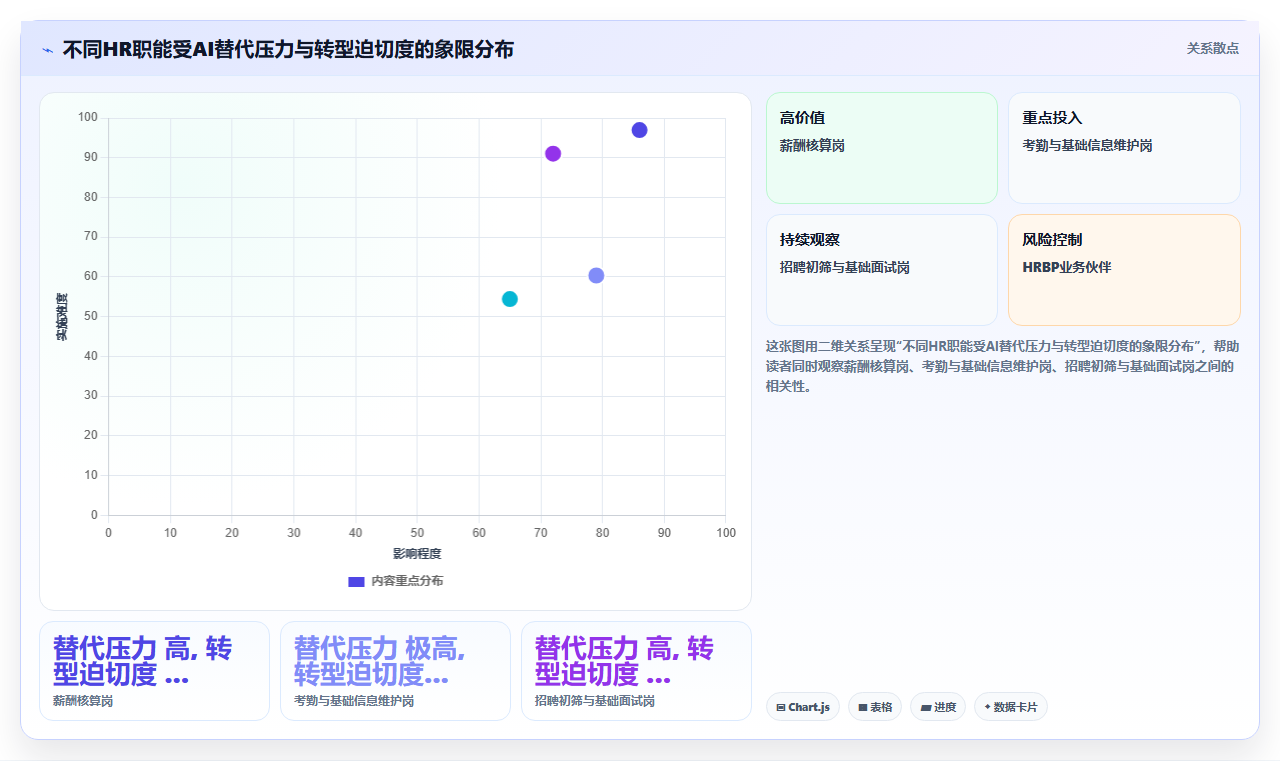Click the description paragraph starting 这张图用二维关系

[1003, 366]
